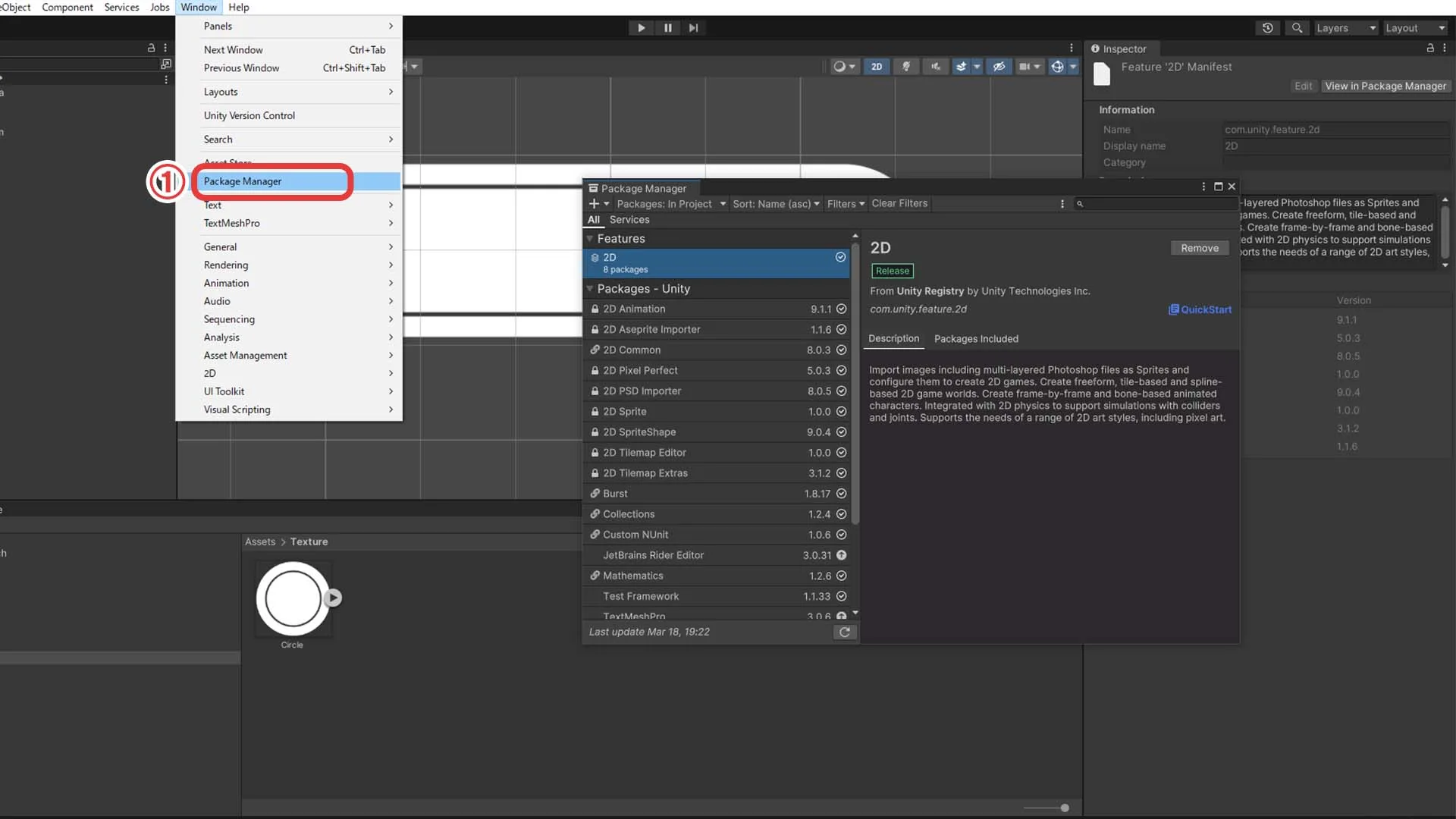Click the JetBrains Rider Editor update icon

(x=841, y=555)
